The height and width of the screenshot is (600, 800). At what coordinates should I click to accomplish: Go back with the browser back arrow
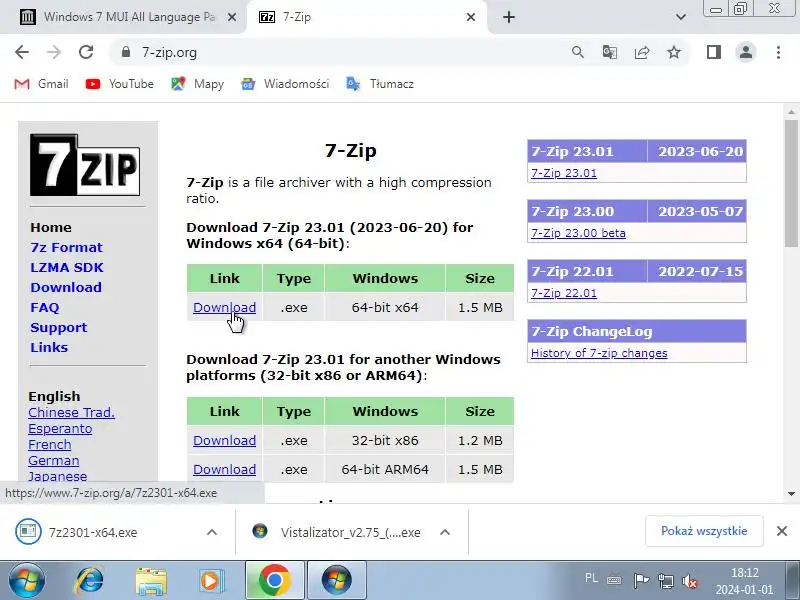pyautogui.click(x=22, y=52)
